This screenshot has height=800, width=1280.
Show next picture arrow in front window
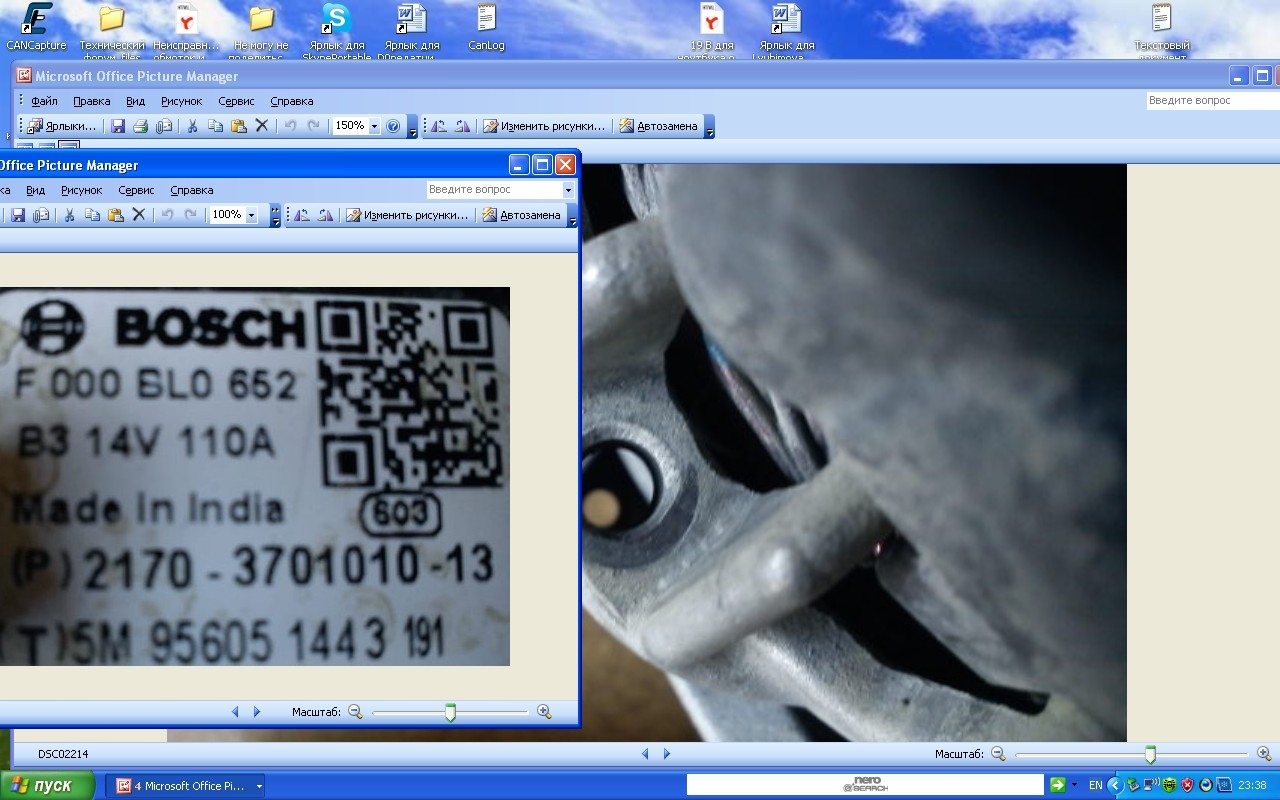pos(257,712)
